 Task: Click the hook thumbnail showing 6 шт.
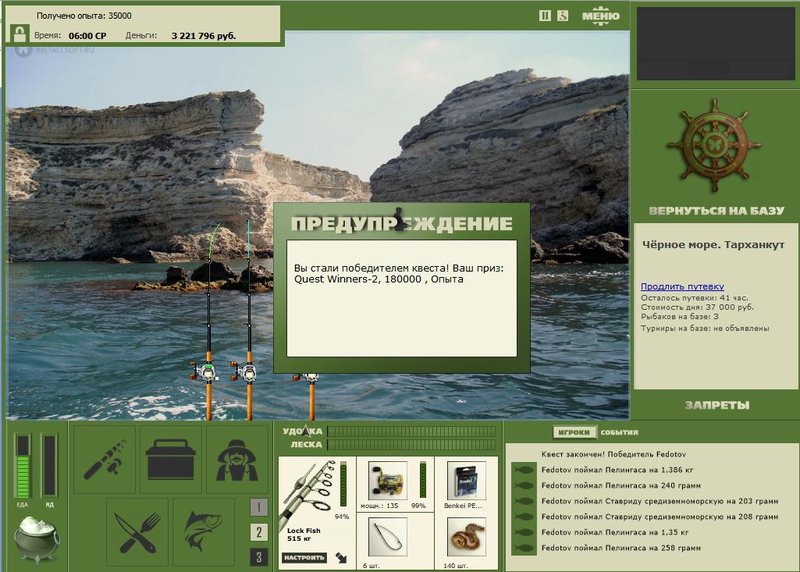(387, 537)
